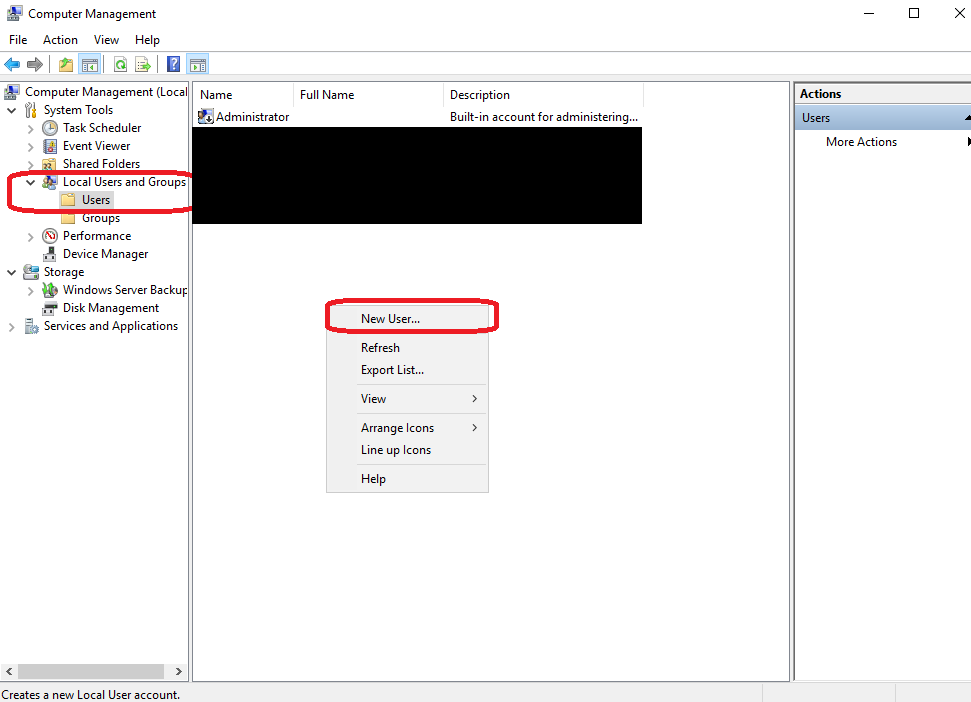Click the Refresh toolbar icon
The width and height of the screenshot is (971, 702).
[x=120, y=65]
